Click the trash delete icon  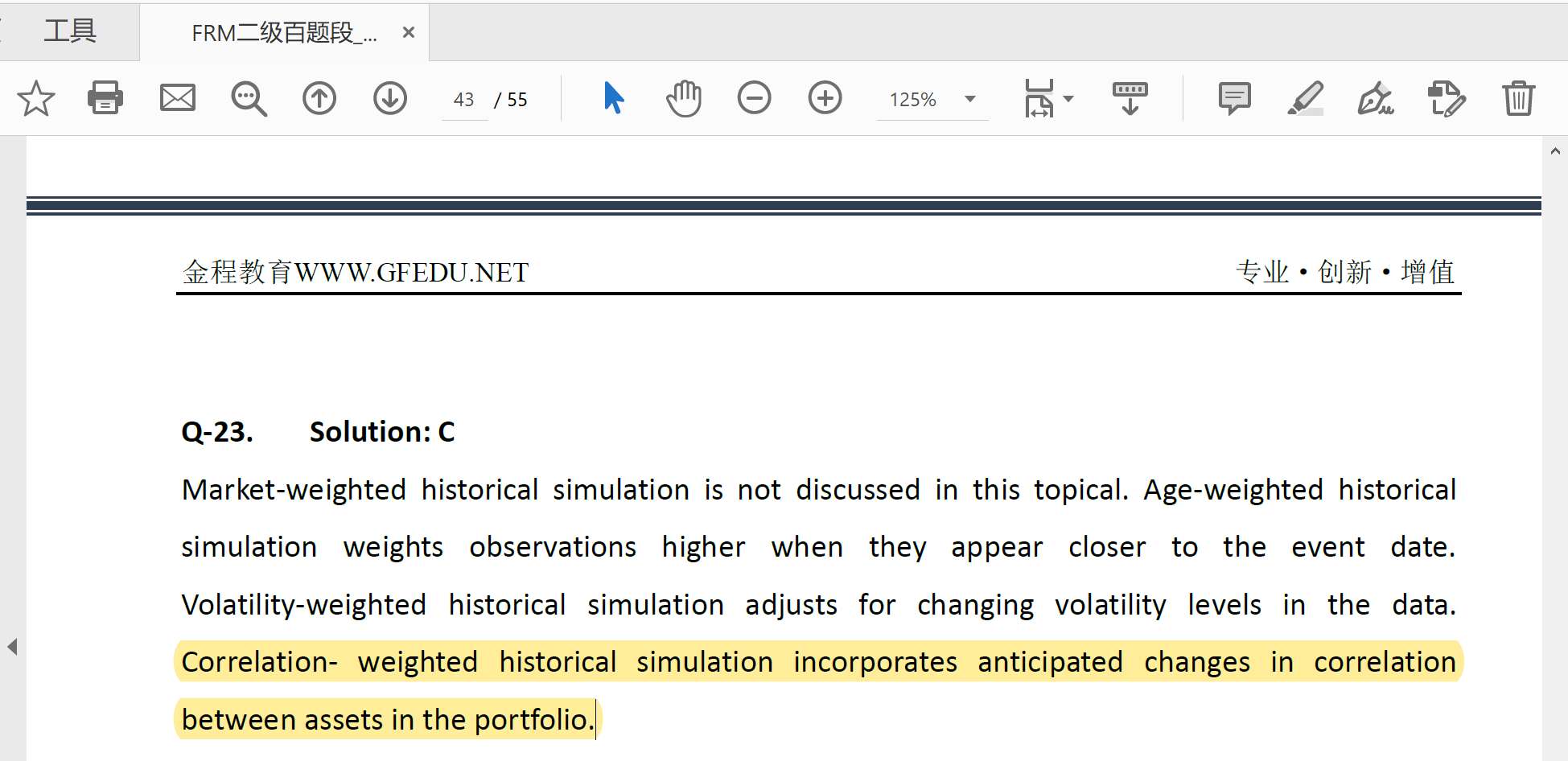[x=1518, y=98]
